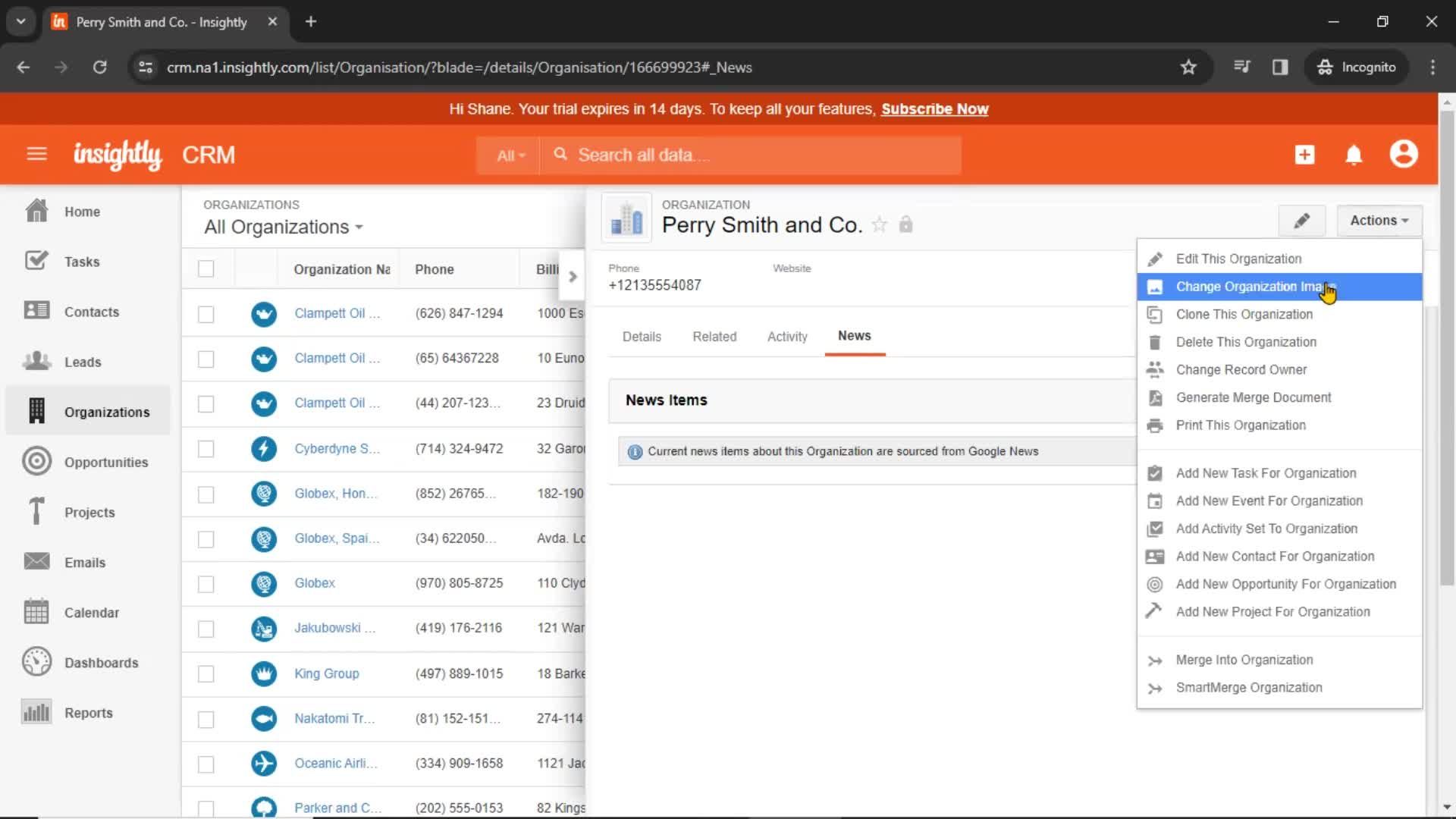Select Edit This Organization

[1279, 259]
